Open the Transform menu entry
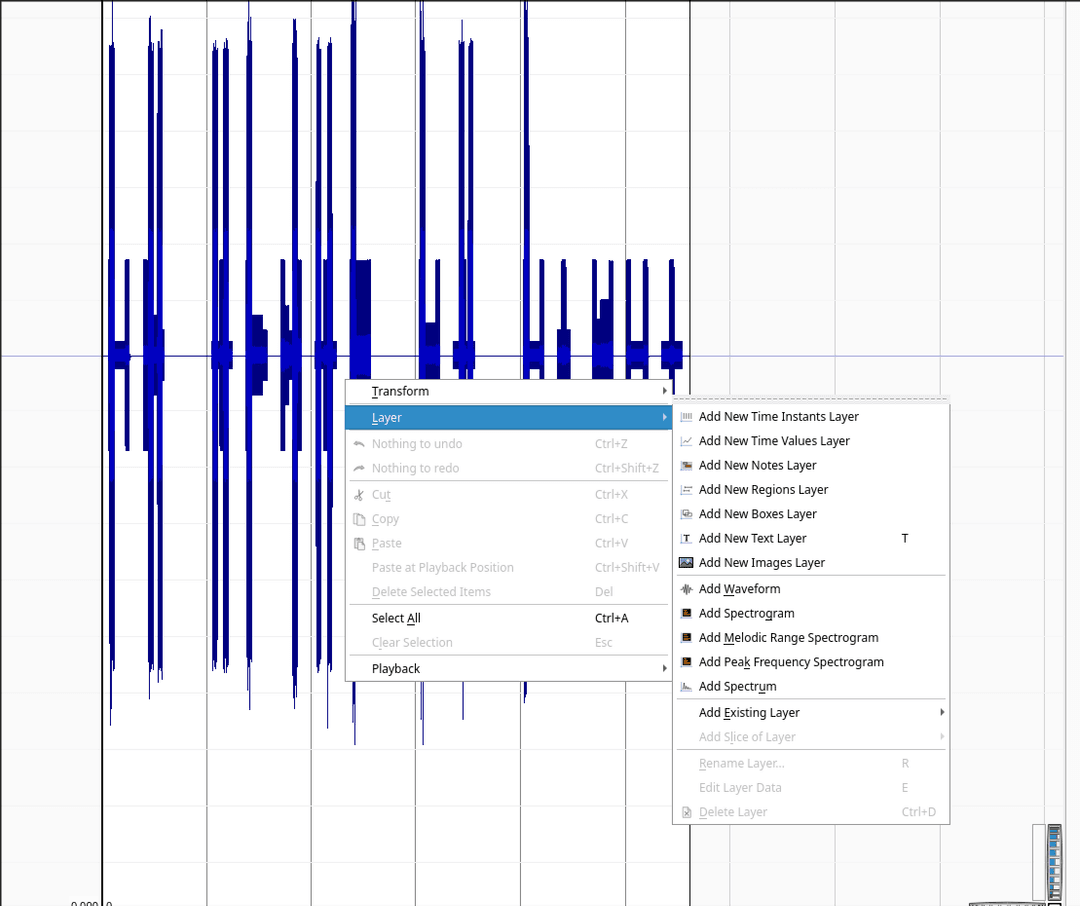This screenshot has width=1080, height=906. (x=508, y=391)
